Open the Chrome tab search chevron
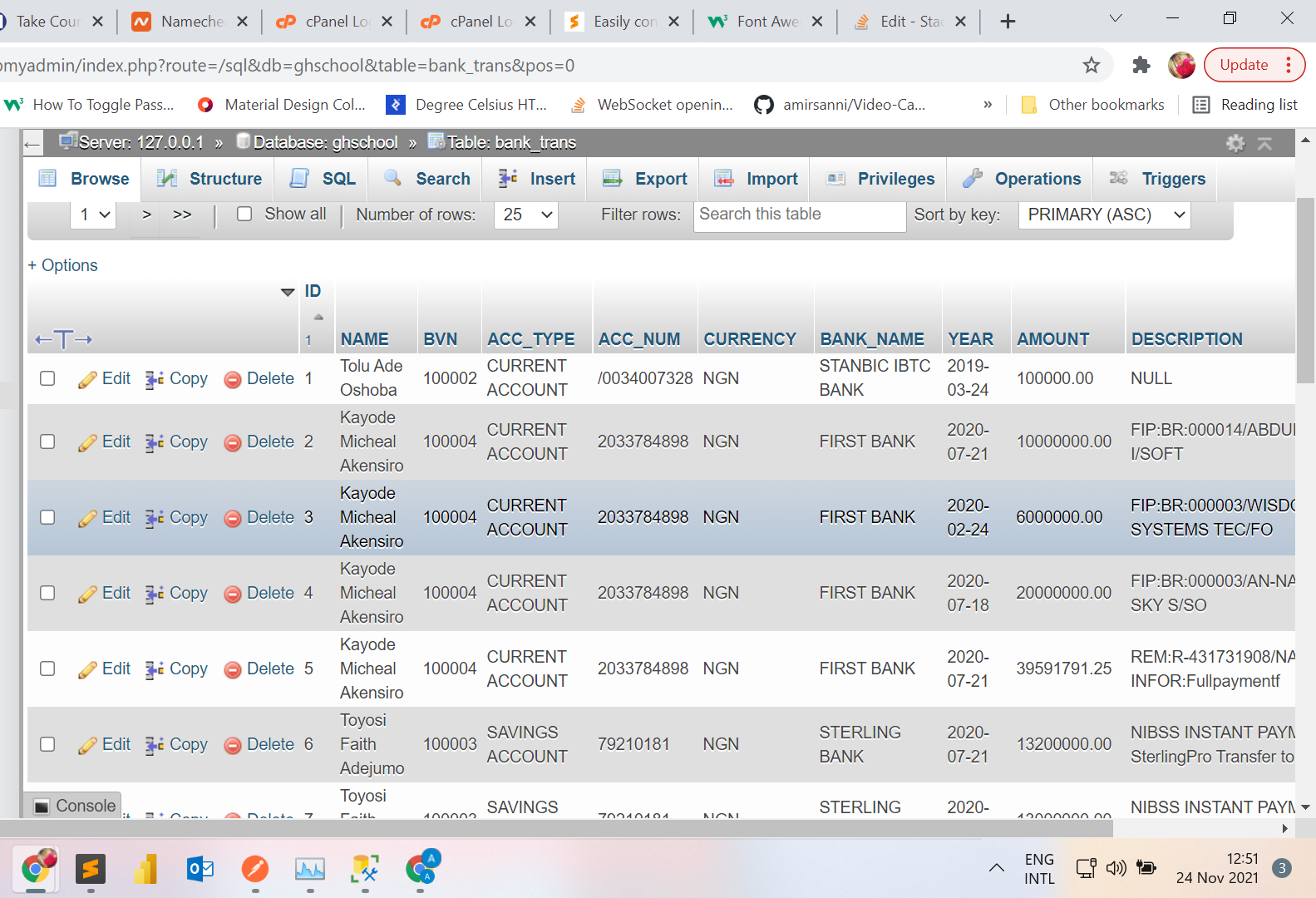The height and width of the screenshot is (898, 1316). coord(1116,18)
